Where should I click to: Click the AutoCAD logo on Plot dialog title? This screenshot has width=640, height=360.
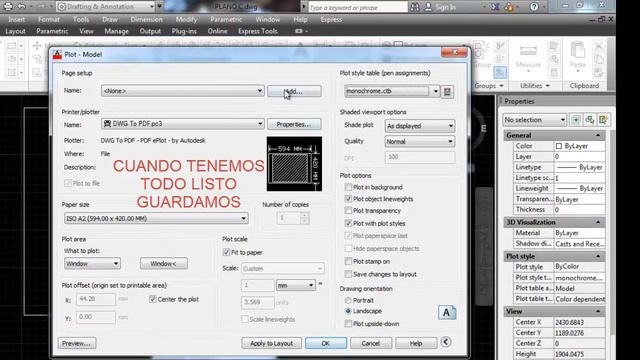(x=58, y=54)
